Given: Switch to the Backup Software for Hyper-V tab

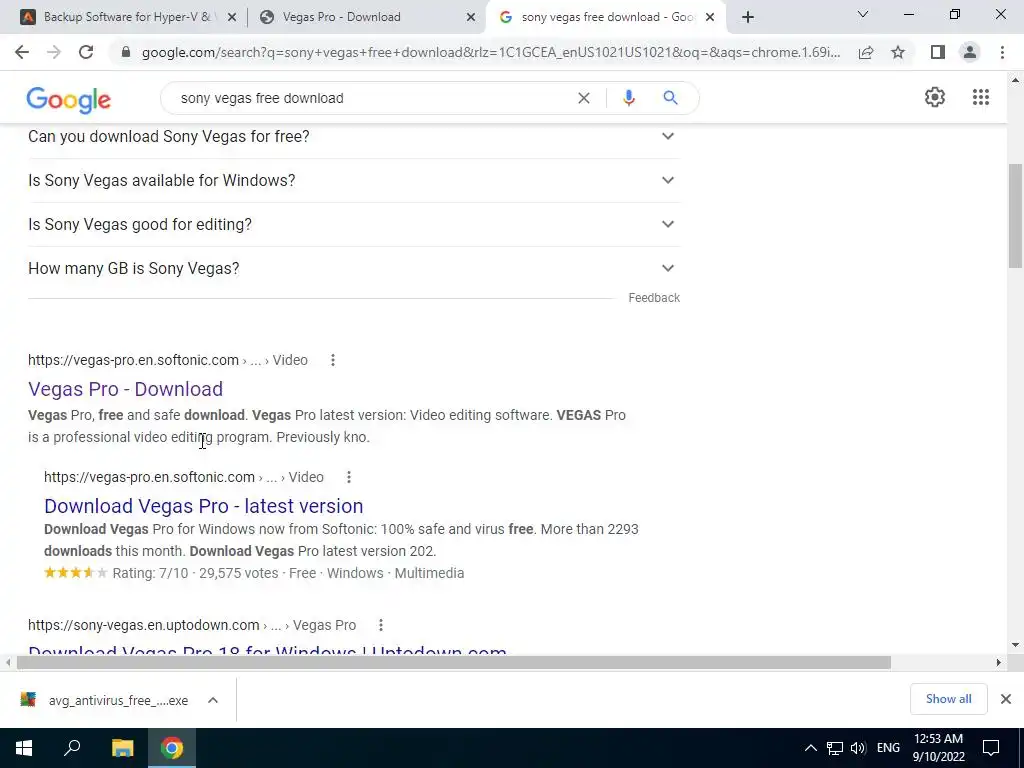Looking at the screenshot, I should 126,17.
